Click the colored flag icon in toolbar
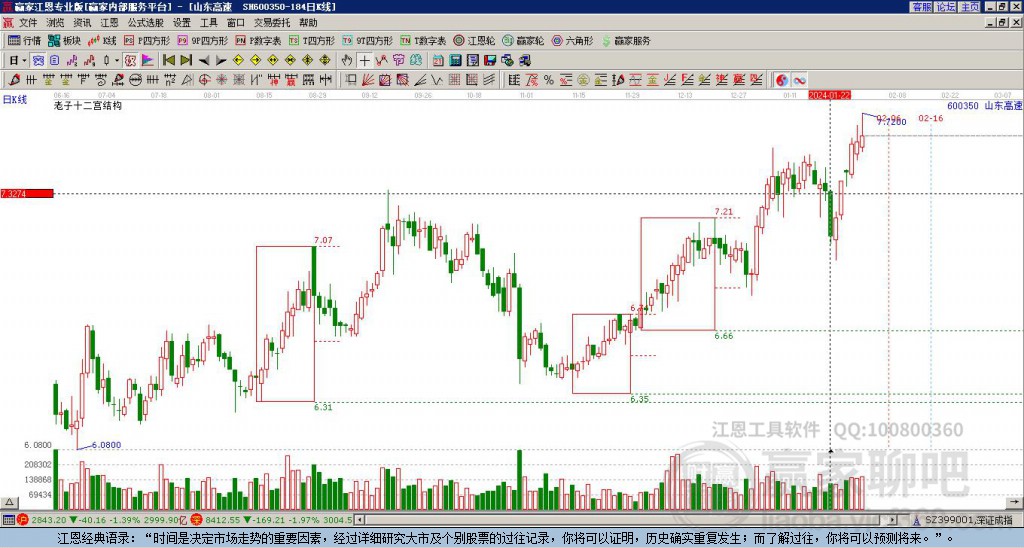 [x=148, y=61]
